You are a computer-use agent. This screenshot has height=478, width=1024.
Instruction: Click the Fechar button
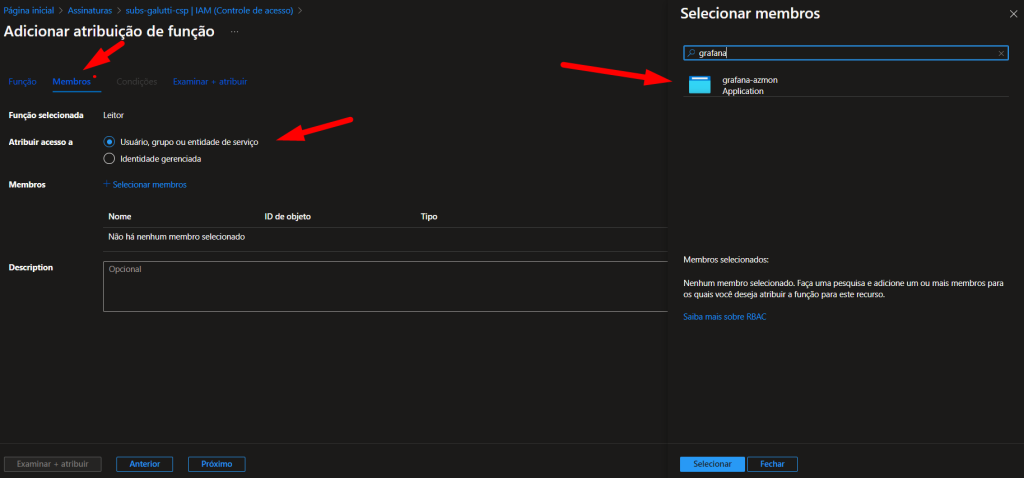772,464
